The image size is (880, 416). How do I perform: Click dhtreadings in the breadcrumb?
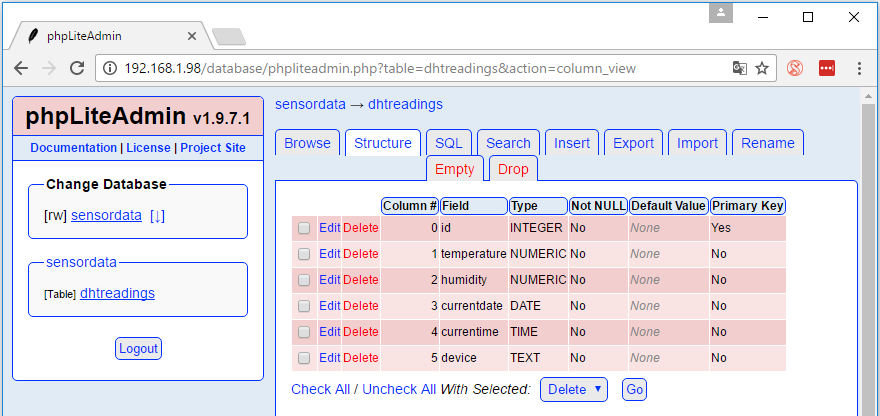click(x=405, y=104)
